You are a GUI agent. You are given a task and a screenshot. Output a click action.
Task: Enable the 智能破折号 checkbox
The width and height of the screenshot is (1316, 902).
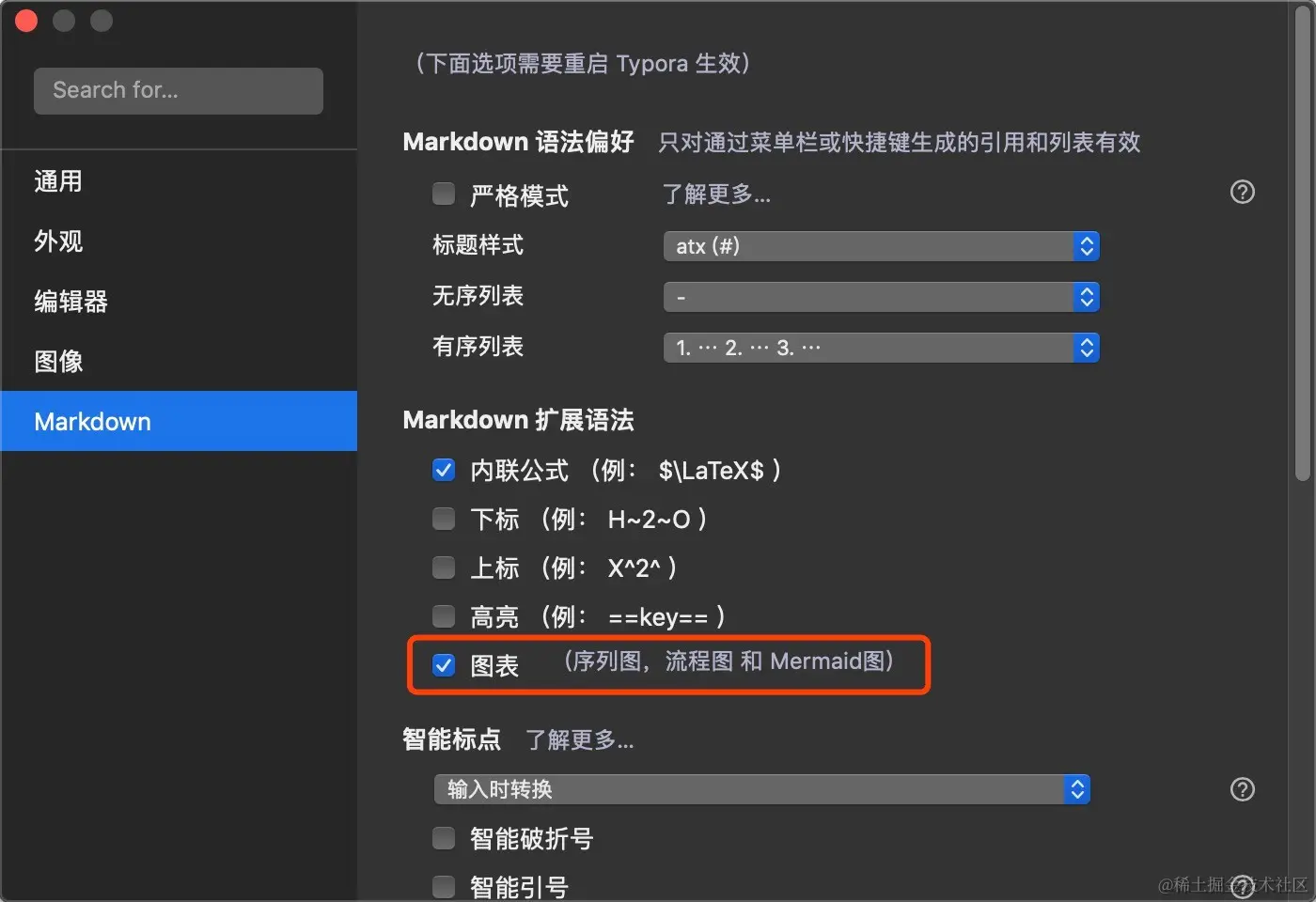(443, 837)
